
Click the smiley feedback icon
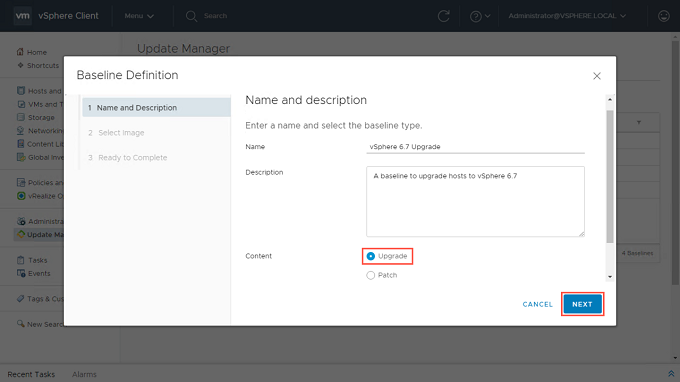point(664,16)
